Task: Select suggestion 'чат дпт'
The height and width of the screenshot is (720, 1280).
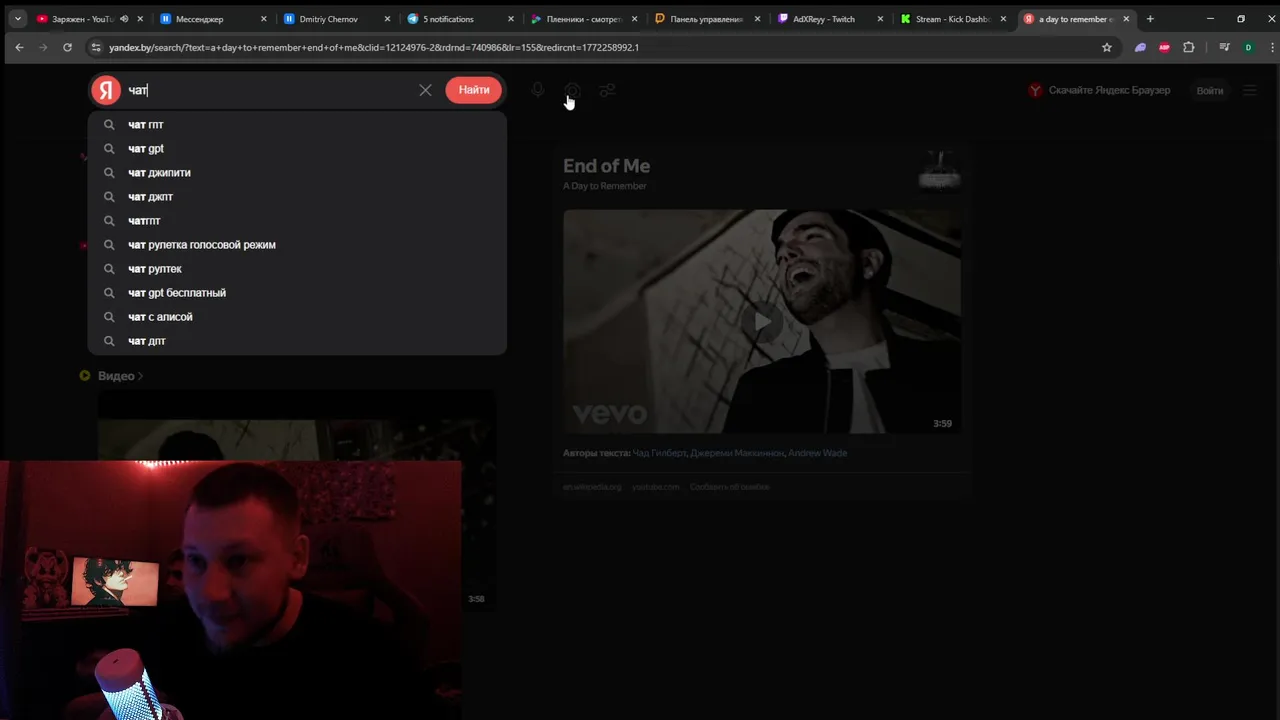Action: 297,341
